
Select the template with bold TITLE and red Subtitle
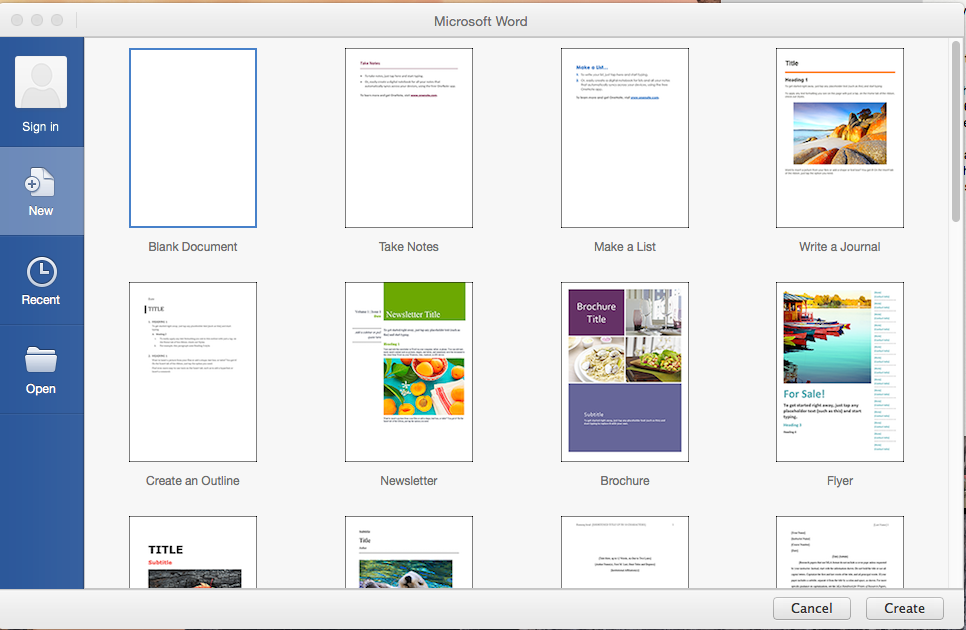tap(193, 552)
